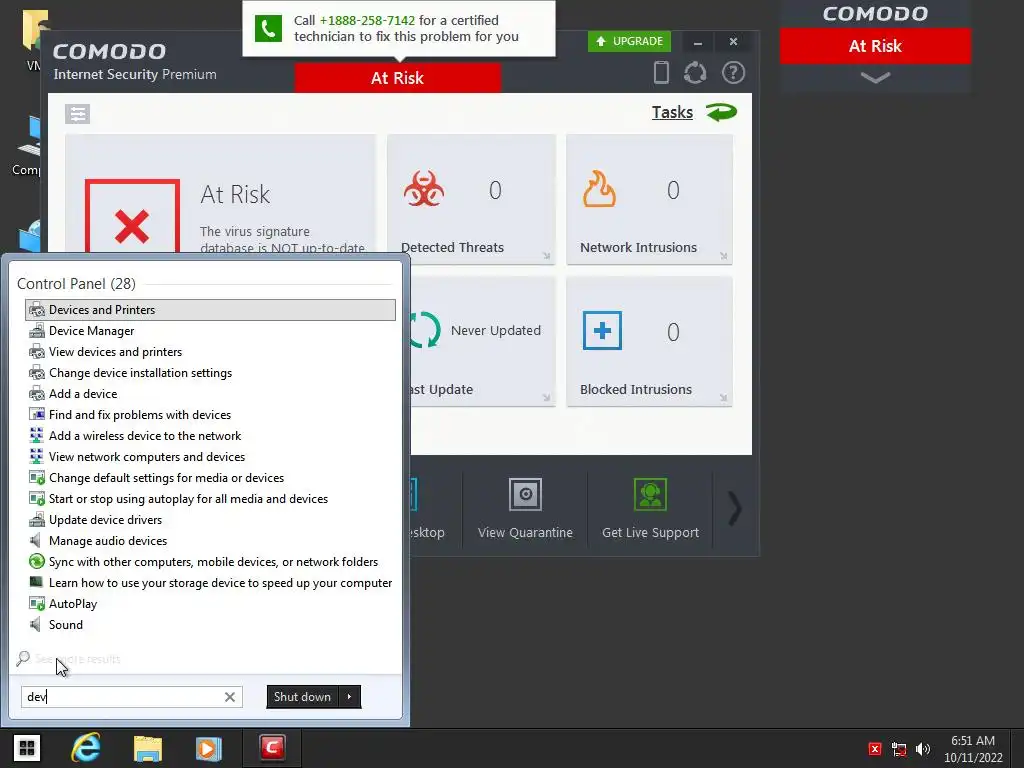Click the green phone call icon

(268, 29)
